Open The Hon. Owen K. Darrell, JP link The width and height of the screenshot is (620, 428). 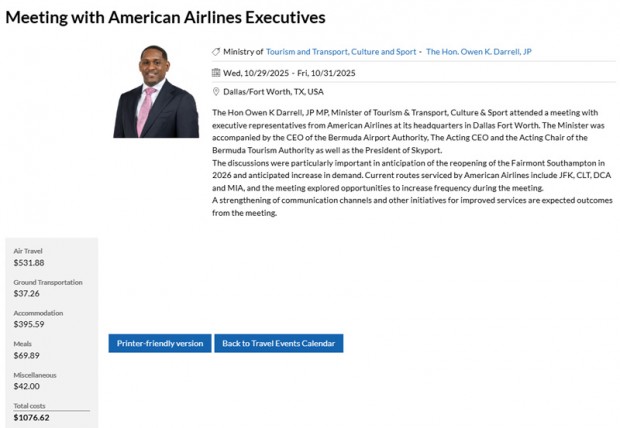coord(479,51)
